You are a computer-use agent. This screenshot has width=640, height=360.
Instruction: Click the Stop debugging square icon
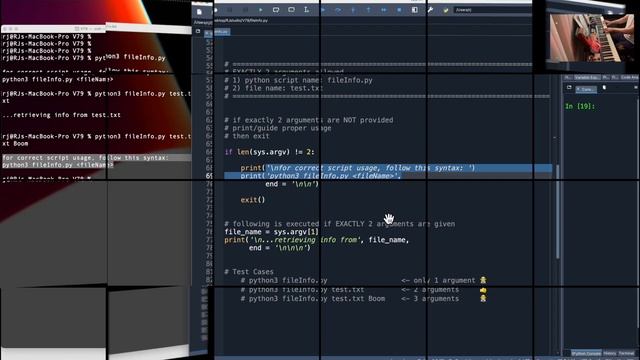399,10
